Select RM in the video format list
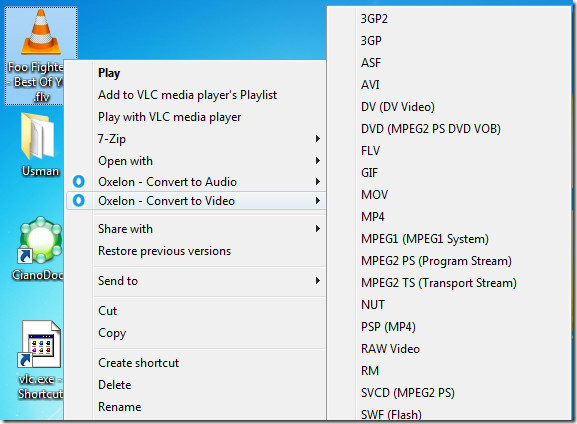This screenshot has height=424, width=577. 370,371
